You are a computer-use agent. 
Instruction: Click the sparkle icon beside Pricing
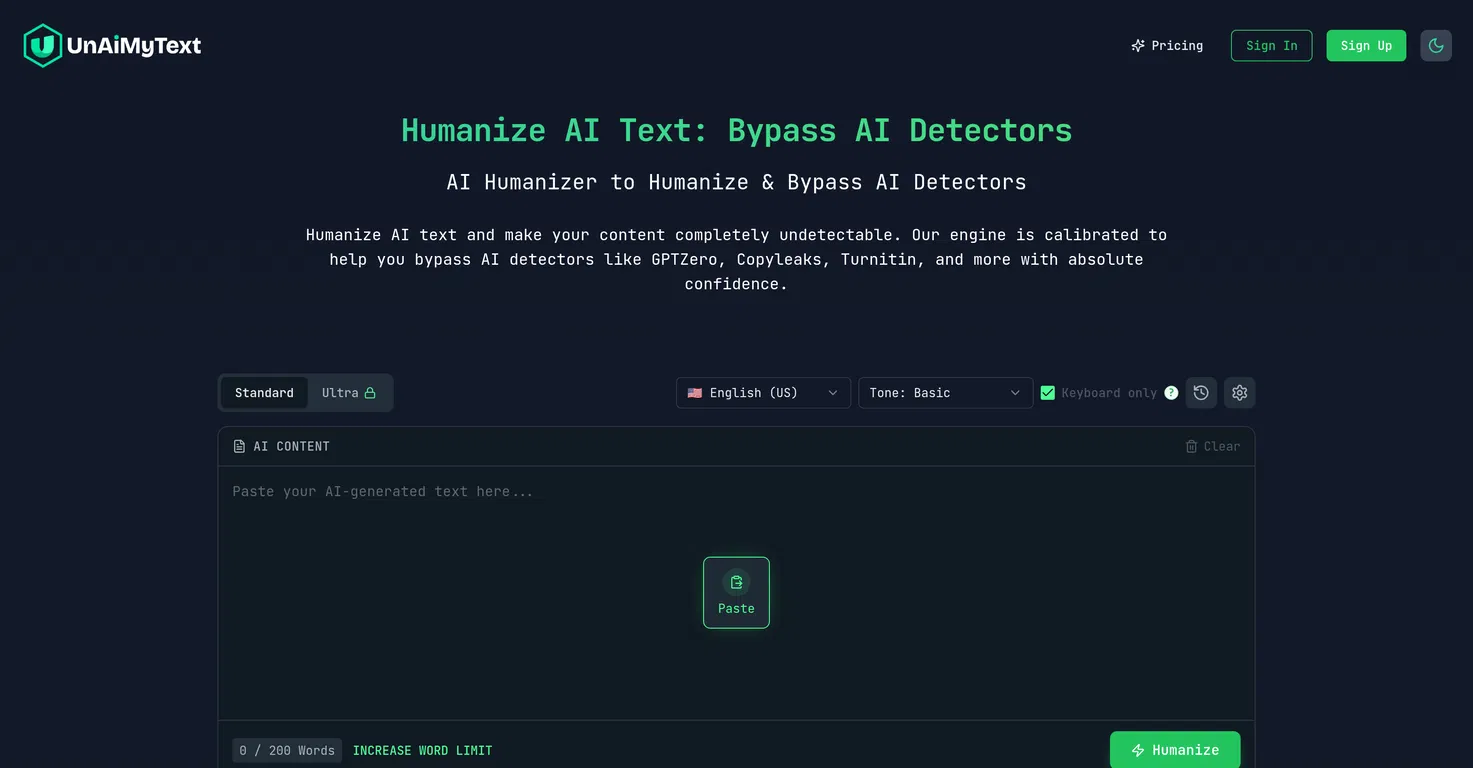pos(1138,46)
